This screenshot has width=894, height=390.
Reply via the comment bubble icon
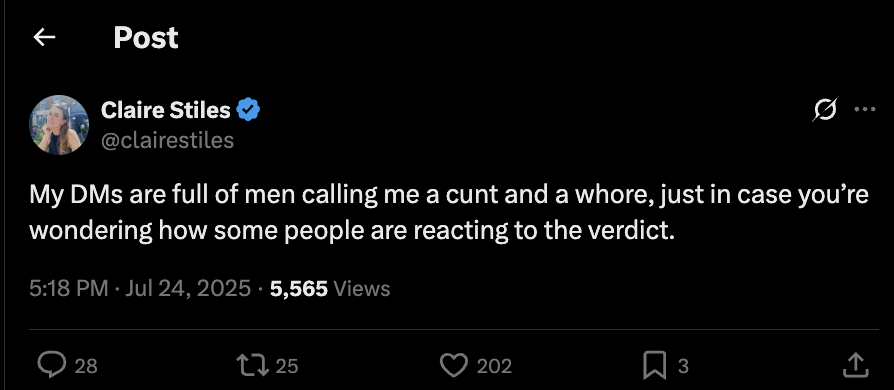(51, 365)
